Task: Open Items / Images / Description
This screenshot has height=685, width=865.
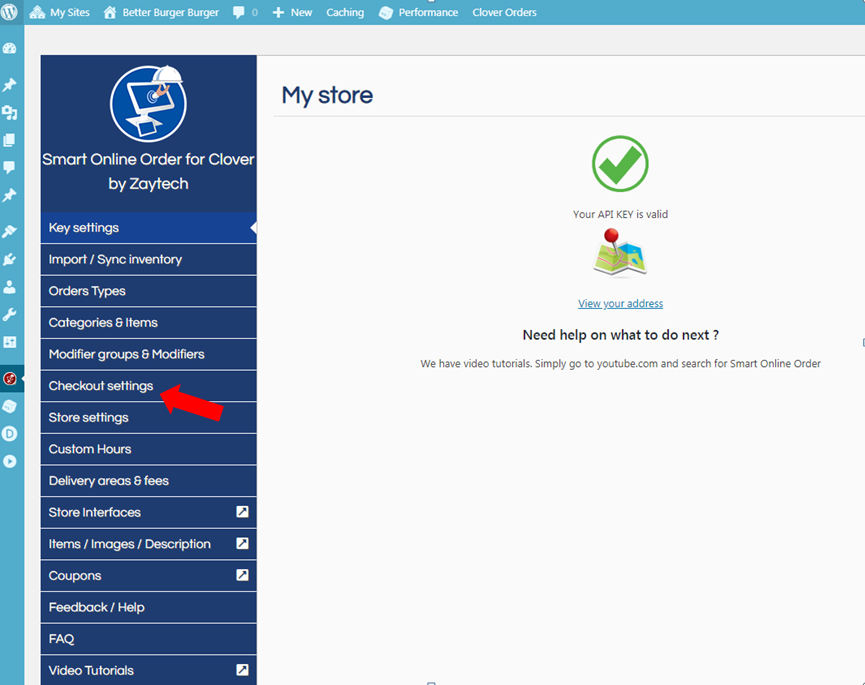Action: [x=148, y=544]
